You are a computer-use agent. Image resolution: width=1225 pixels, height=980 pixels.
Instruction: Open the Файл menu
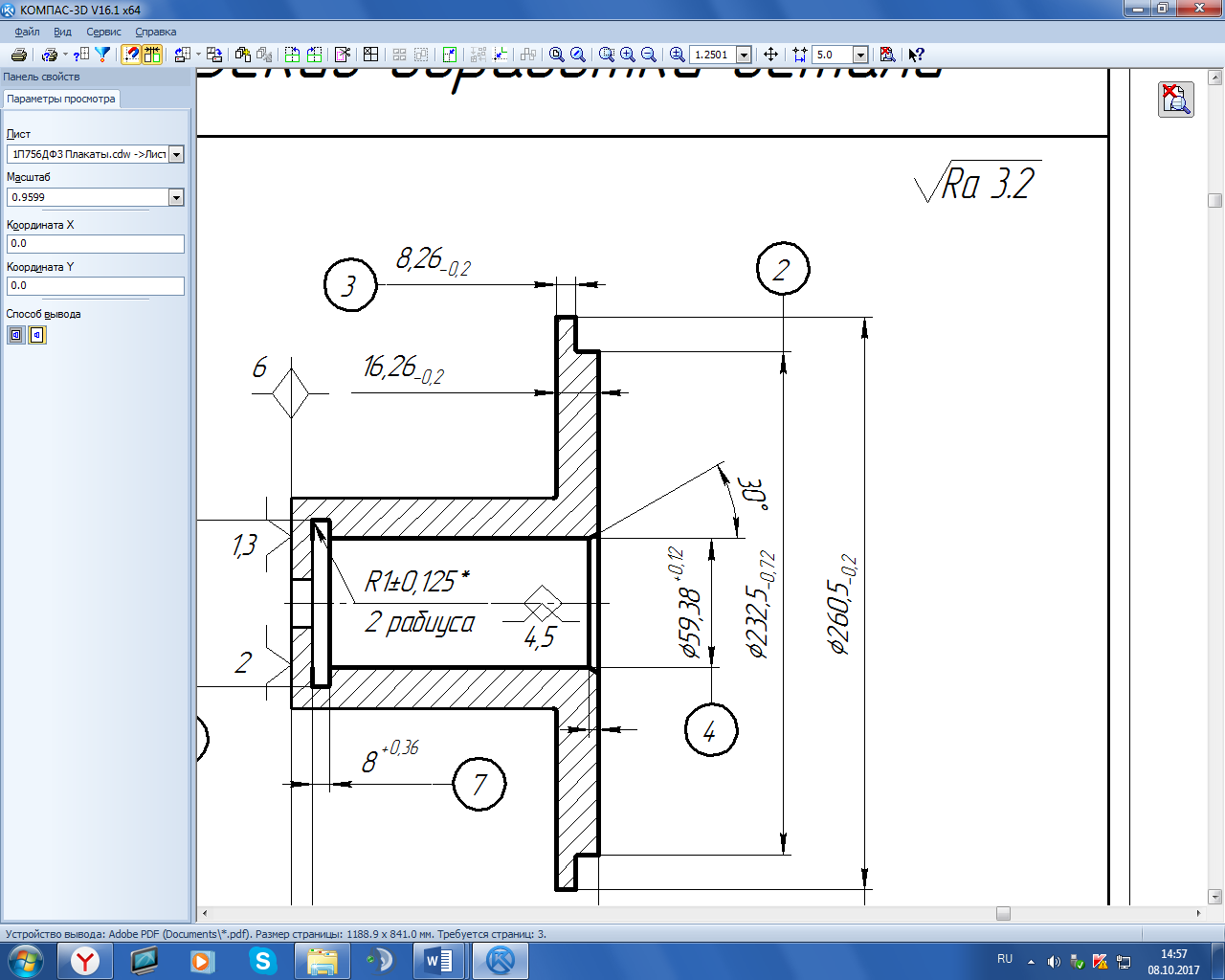coord(27,32)
